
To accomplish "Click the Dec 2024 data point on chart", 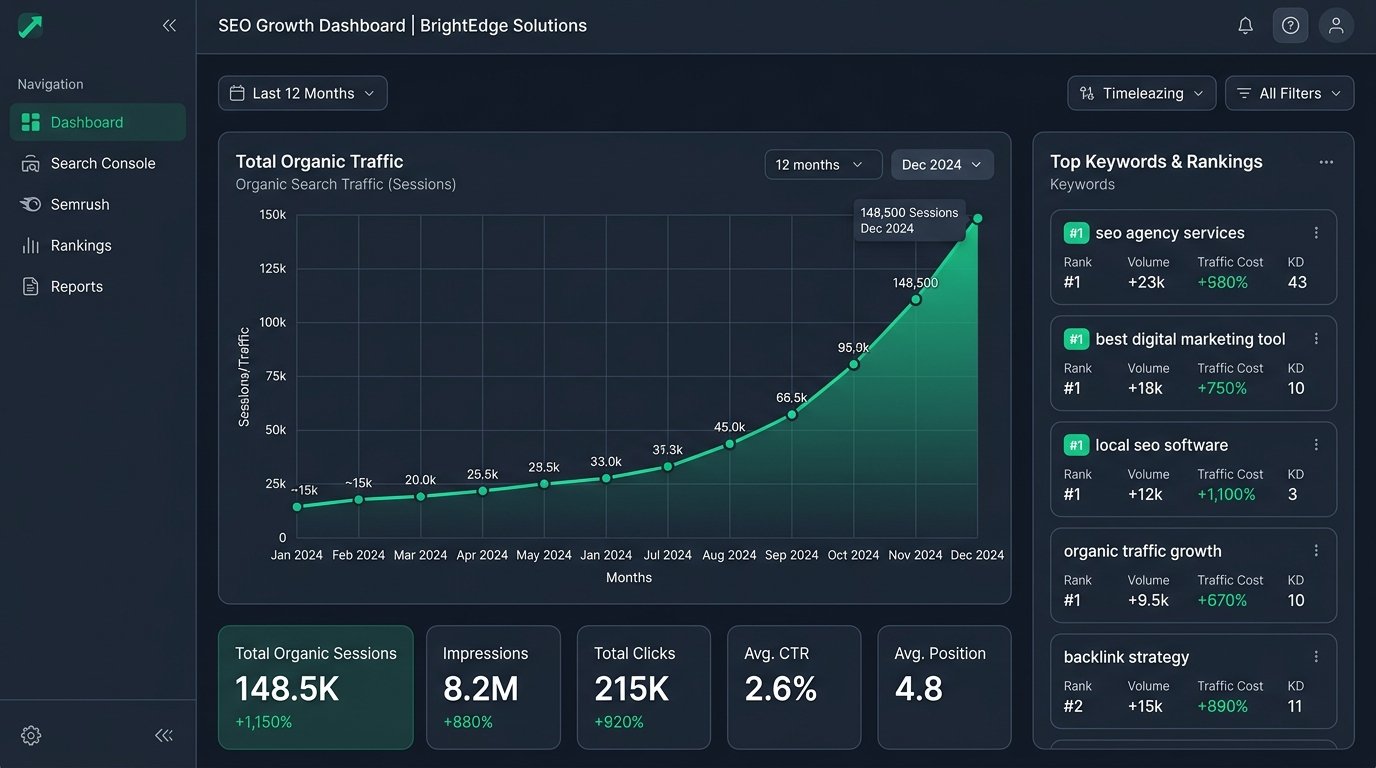I will click(x=978, y=218).
